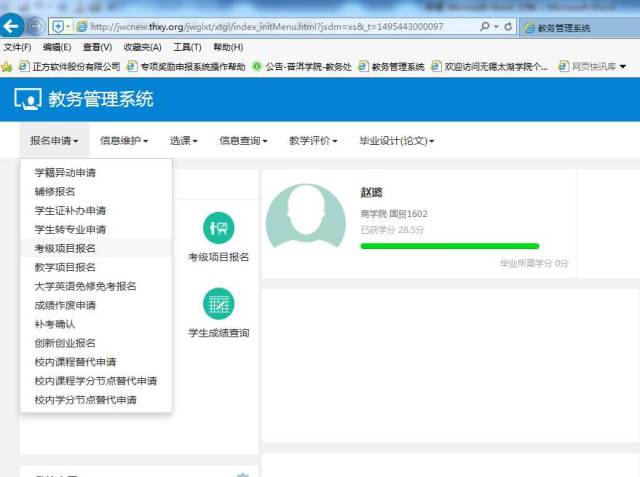Click the 已获学分 28.5分 text
This screenshot has width=640, height=477.
[x=392, y=230]
